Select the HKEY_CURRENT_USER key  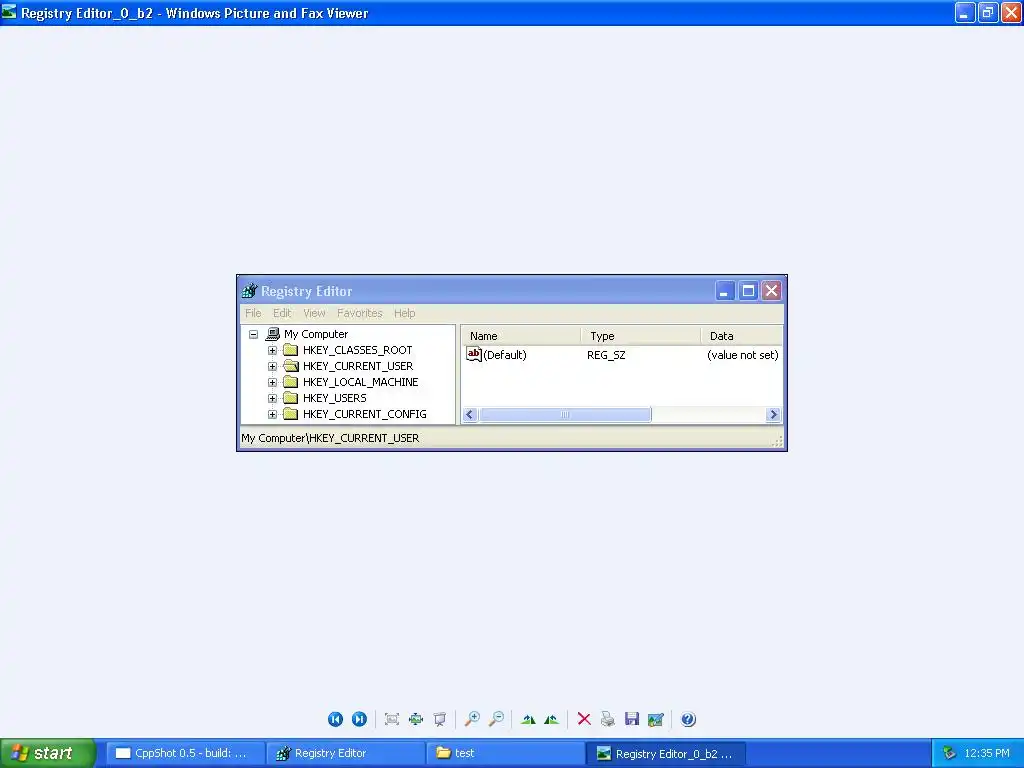(358, 366)
